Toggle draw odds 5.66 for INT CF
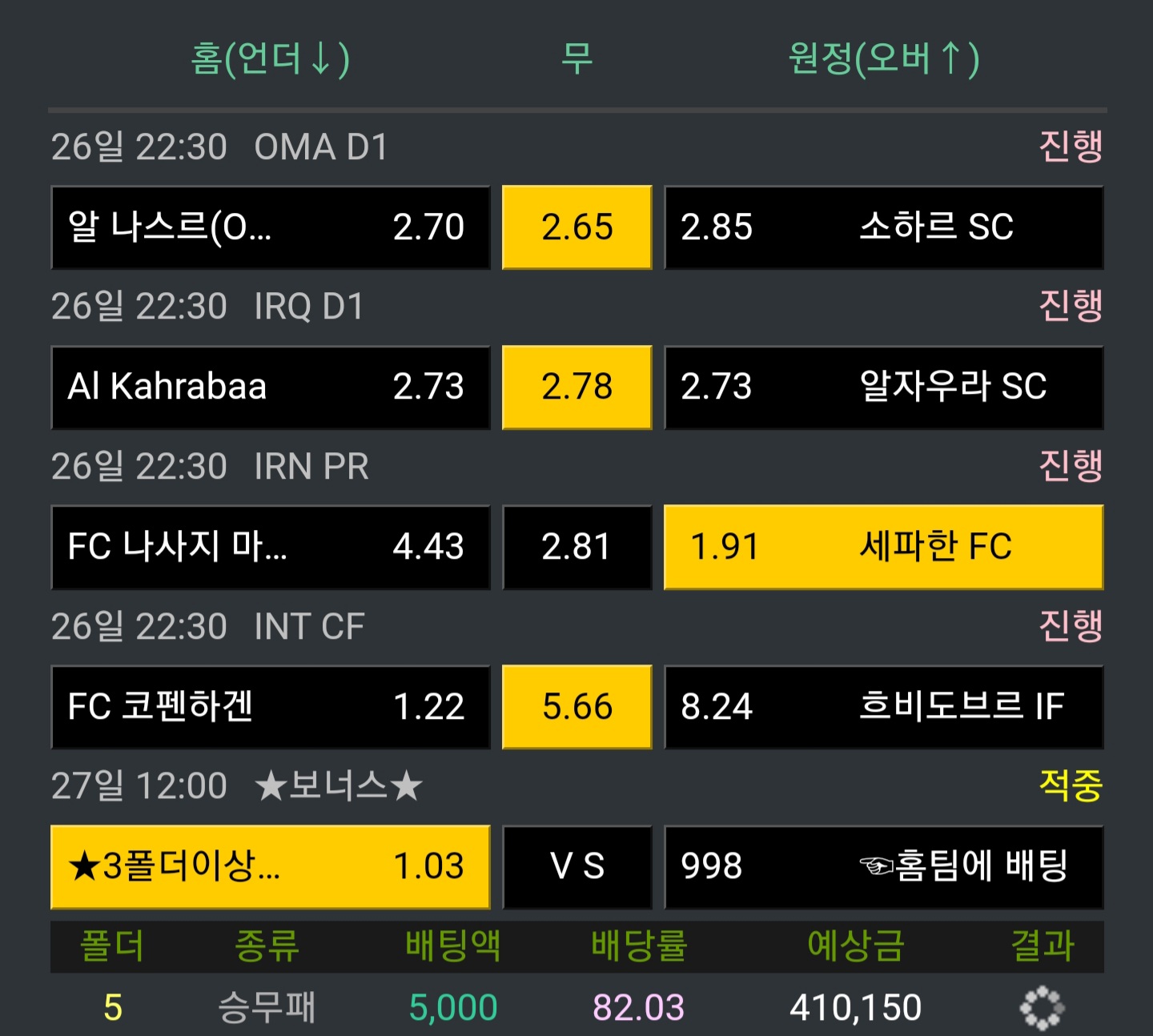Image resolution: width=1153 pixels, height=1036 pixels. click(576, 707)
